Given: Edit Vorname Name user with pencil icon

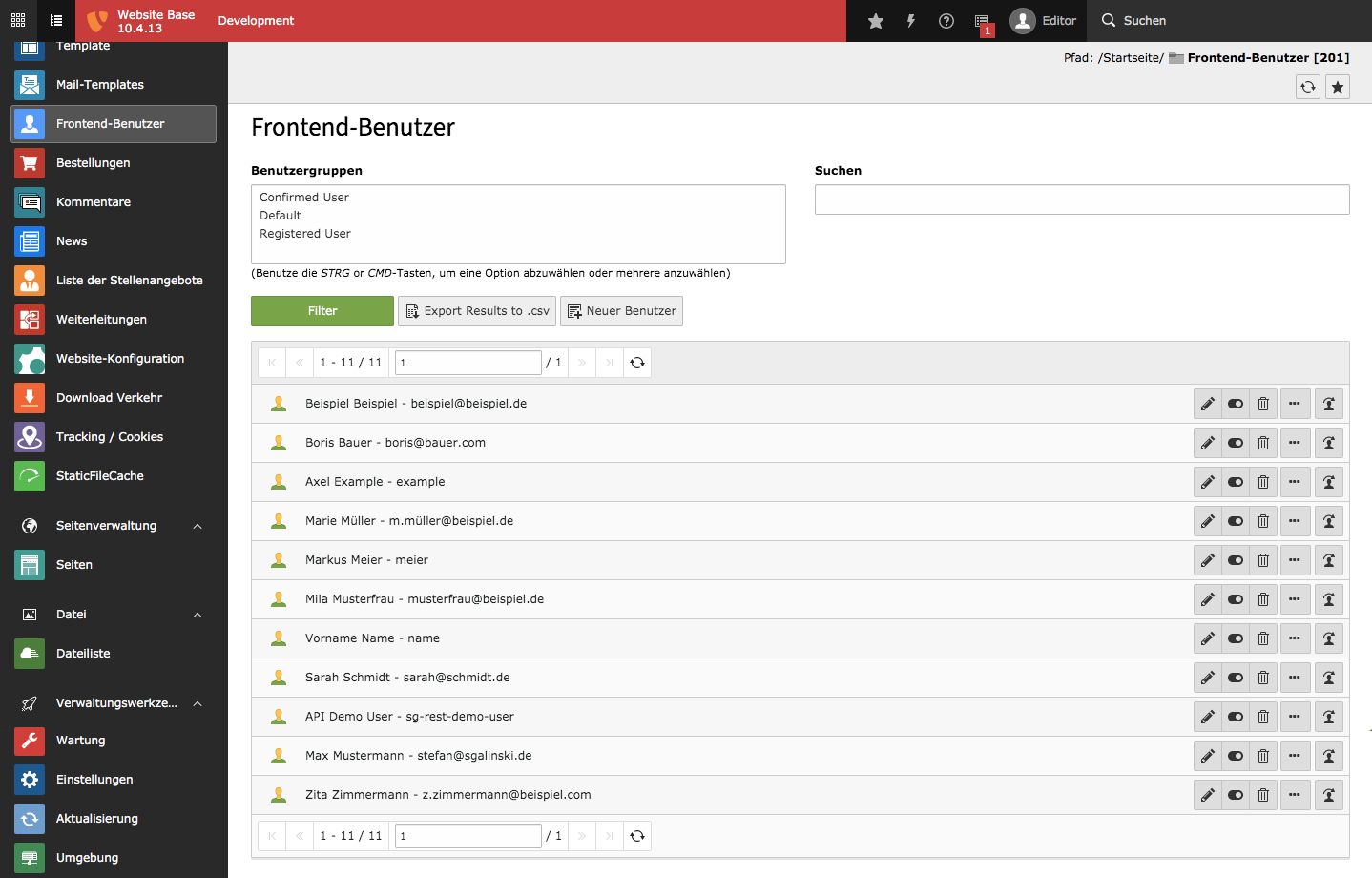Looking at the screenshot, I should (x=1207, y=638).
